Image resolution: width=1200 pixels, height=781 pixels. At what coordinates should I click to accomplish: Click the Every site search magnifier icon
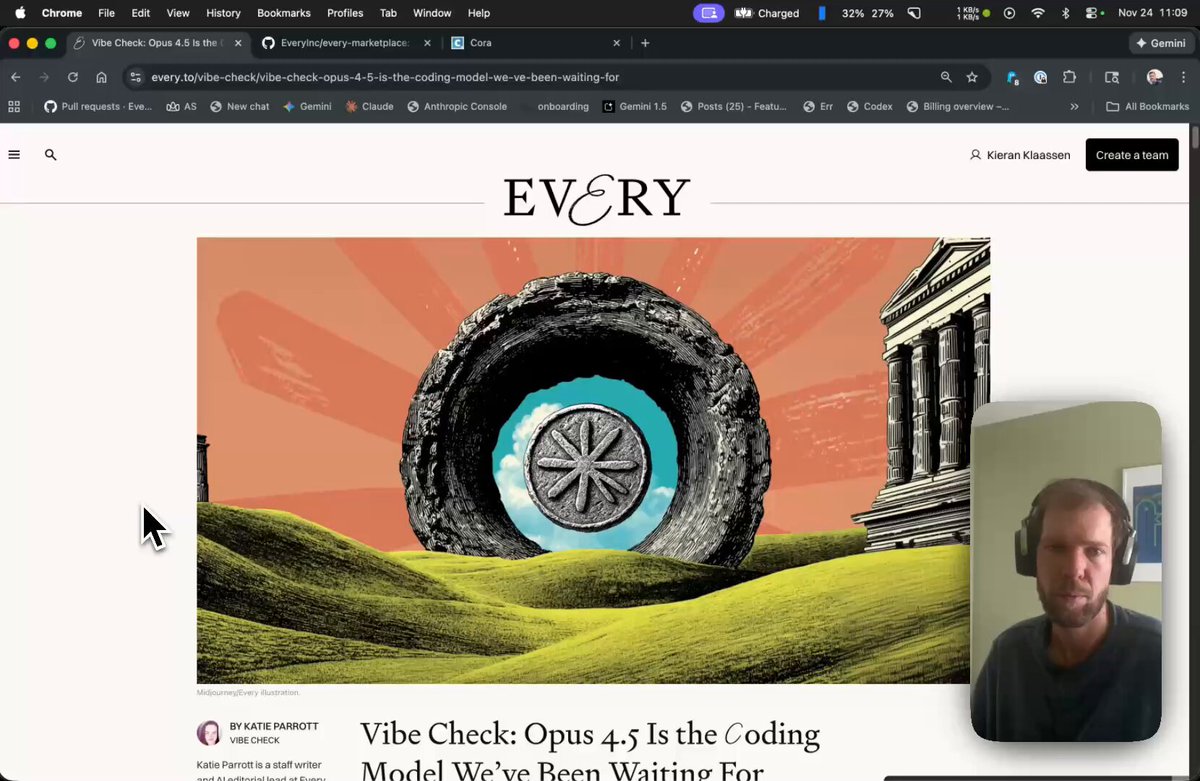pyautogui.click(x=51, y=155)
